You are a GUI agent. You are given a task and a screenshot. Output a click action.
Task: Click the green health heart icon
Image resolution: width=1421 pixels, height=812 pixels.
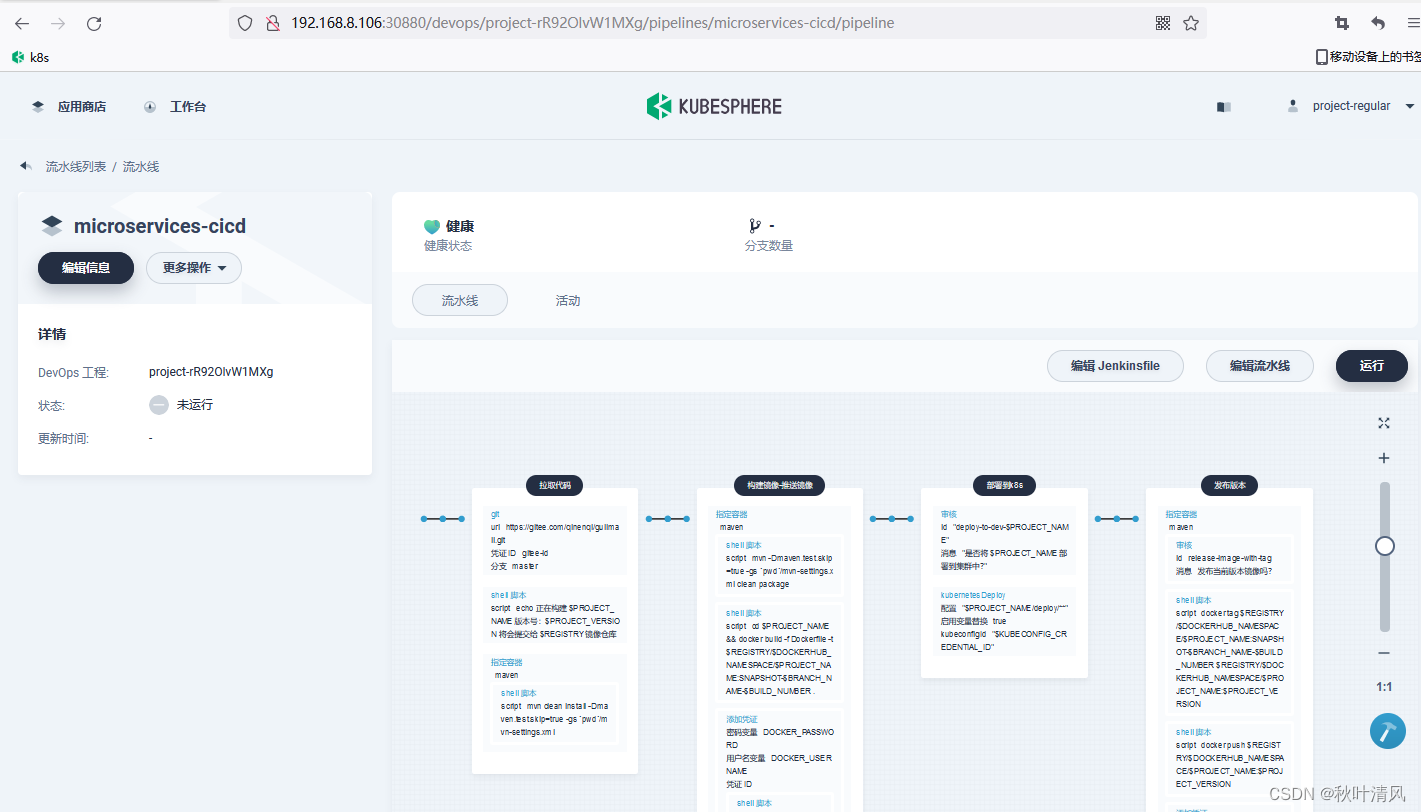tap(432, 227)
